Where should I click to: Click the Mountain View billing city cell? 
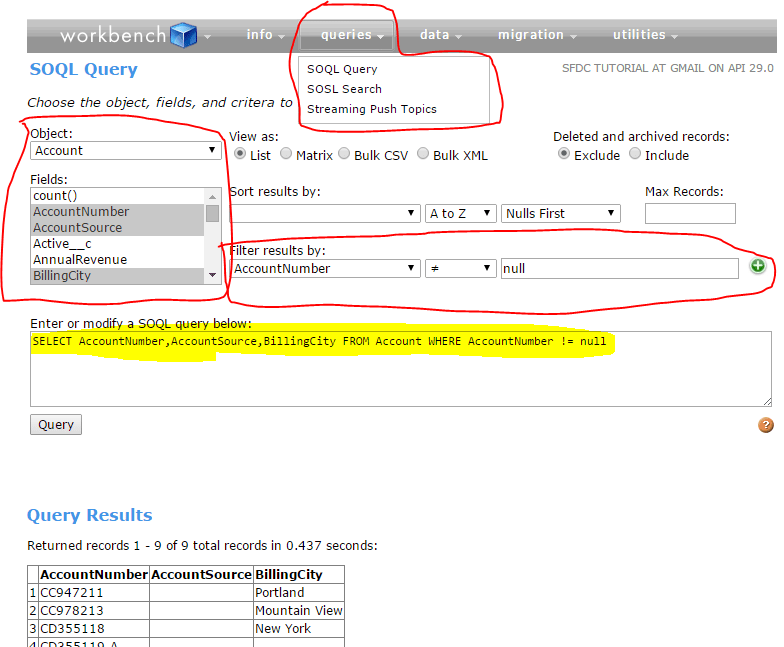[x=298, y=610]
